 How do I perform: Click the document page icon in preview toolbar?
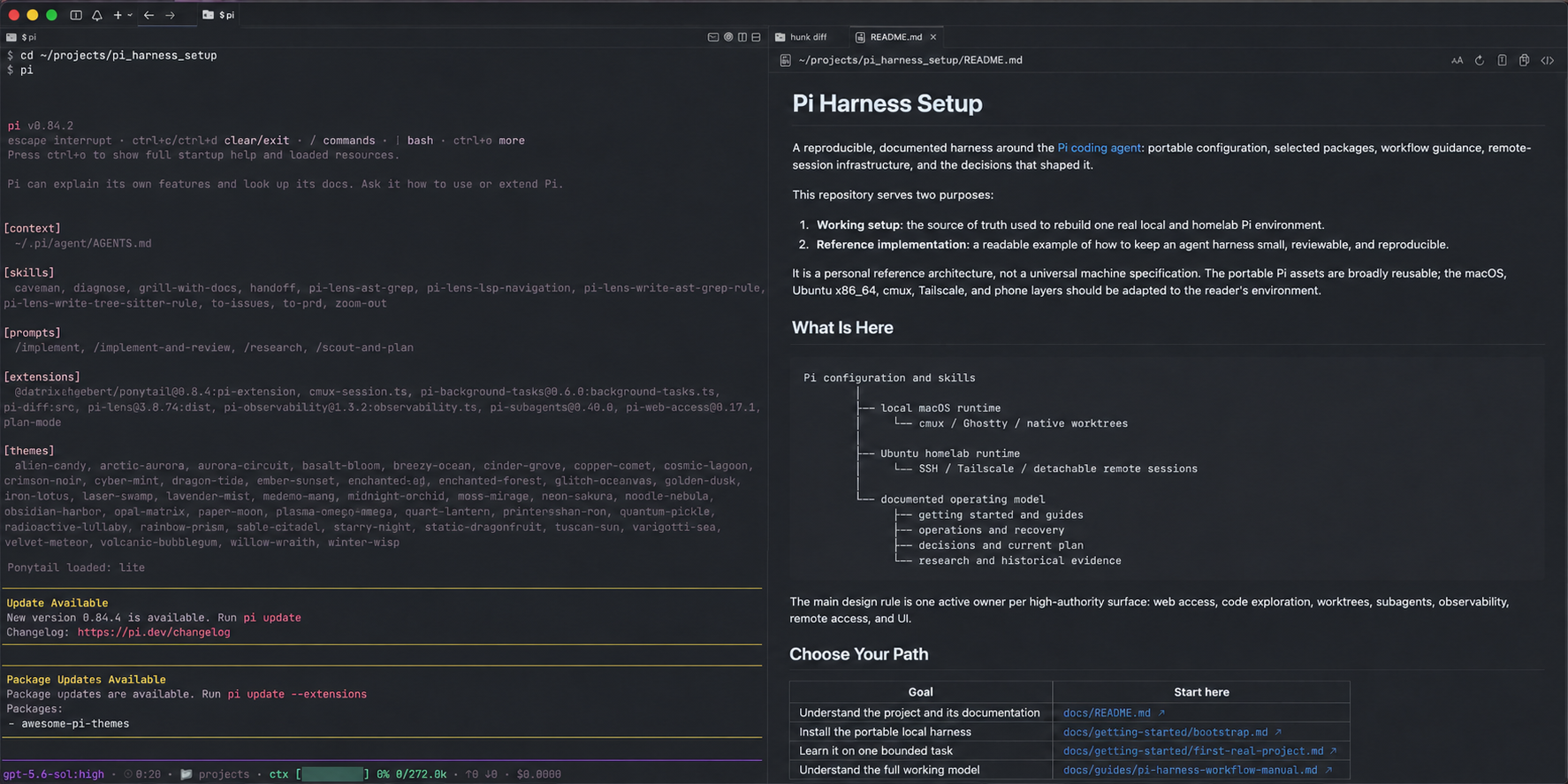click(x=1502, y=61)
